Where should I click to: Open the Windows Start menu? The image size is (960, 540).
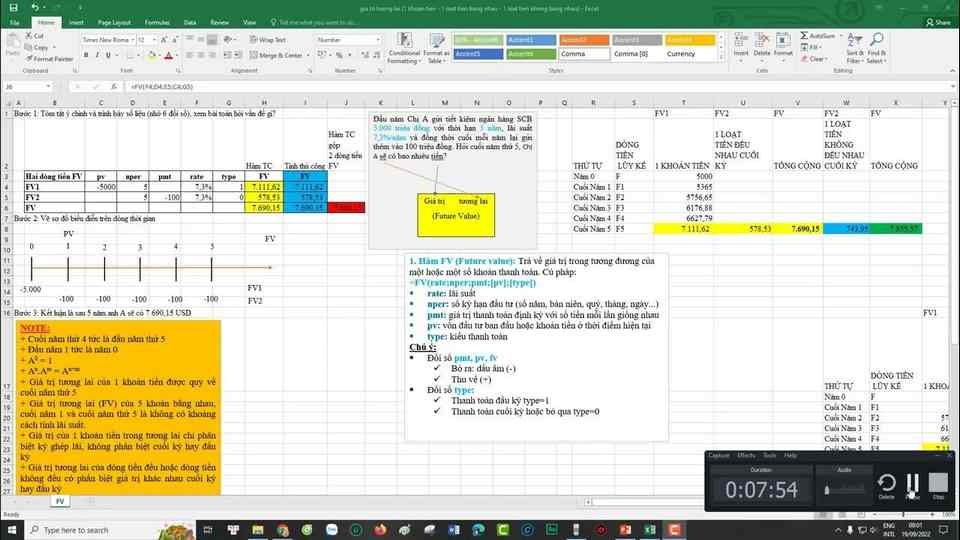click(12, 530)
